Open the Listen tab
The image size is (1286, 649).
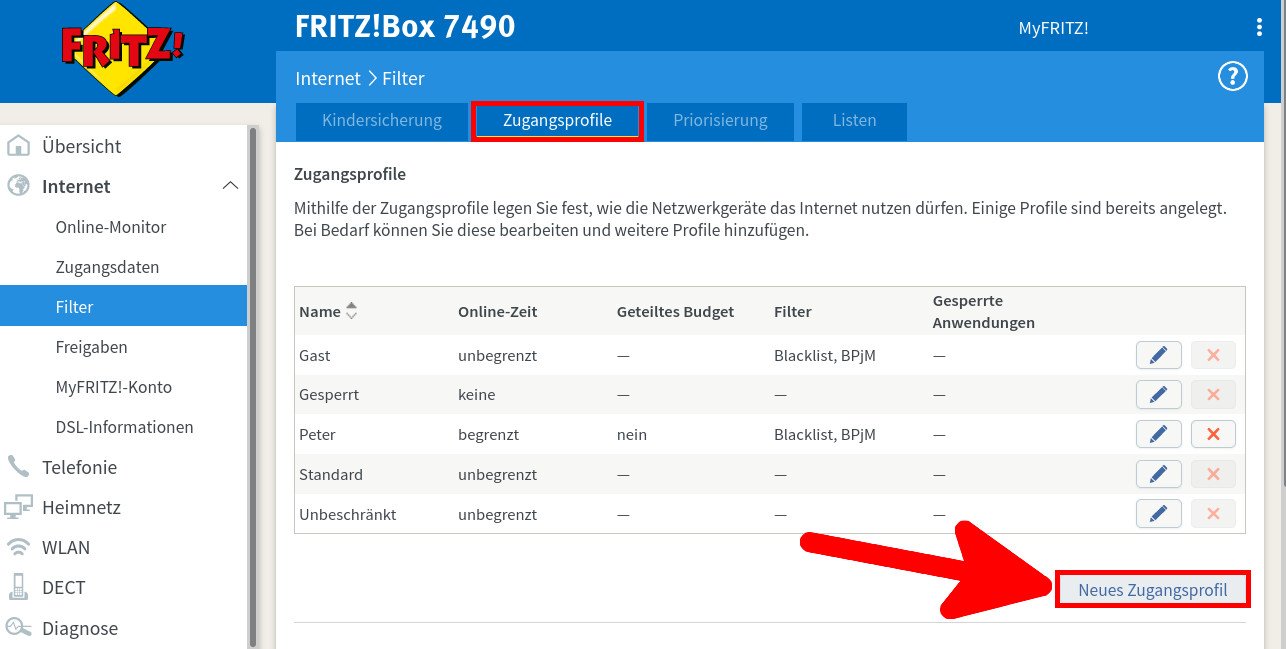854,120
